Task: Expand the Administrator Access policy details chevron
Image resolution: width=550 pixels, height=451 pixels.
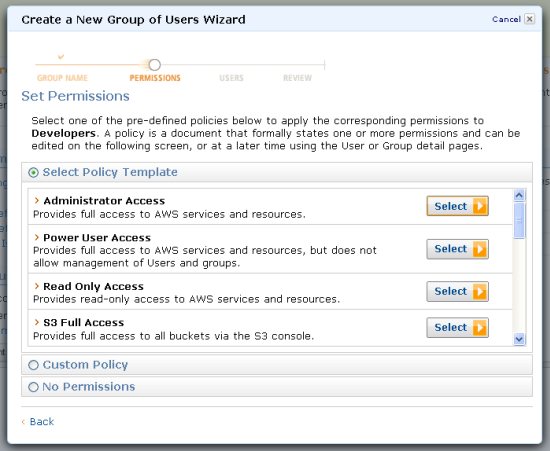Action: (36, 200)
